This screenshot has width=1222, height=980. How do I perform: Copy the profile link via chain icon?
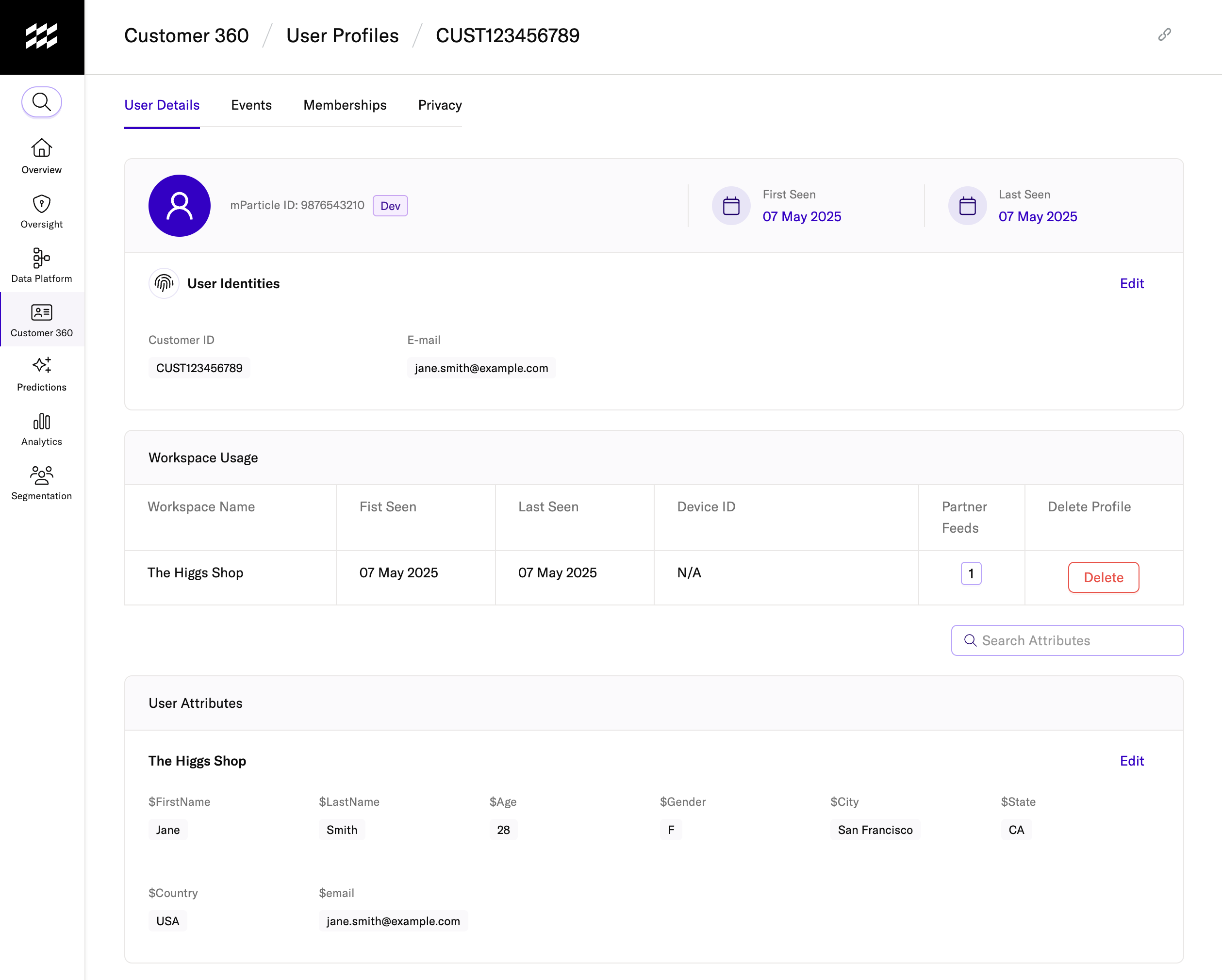[x=1164, y=35]
